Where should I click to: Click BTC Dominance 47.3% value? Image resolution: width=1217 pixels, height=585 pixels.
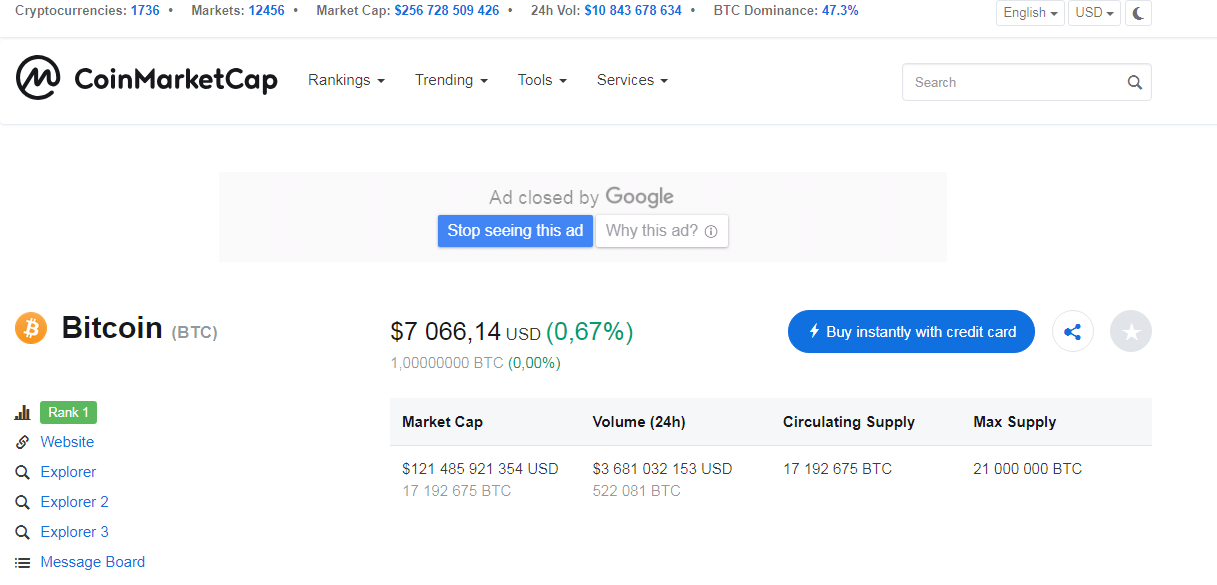(x=840, y=11)
